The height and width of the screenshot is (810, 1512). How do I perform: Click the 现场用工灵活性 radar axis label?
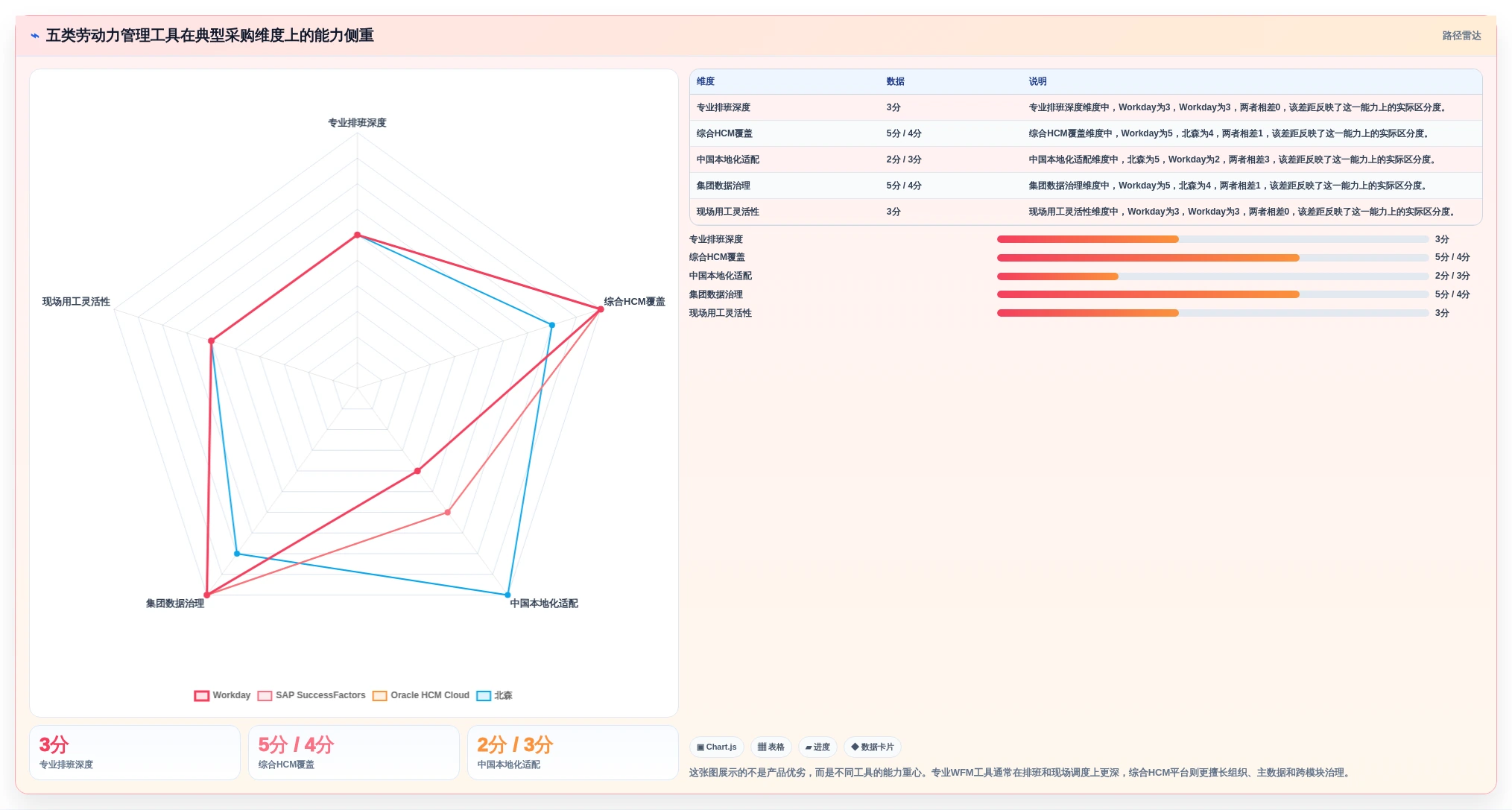click(76, 302)
